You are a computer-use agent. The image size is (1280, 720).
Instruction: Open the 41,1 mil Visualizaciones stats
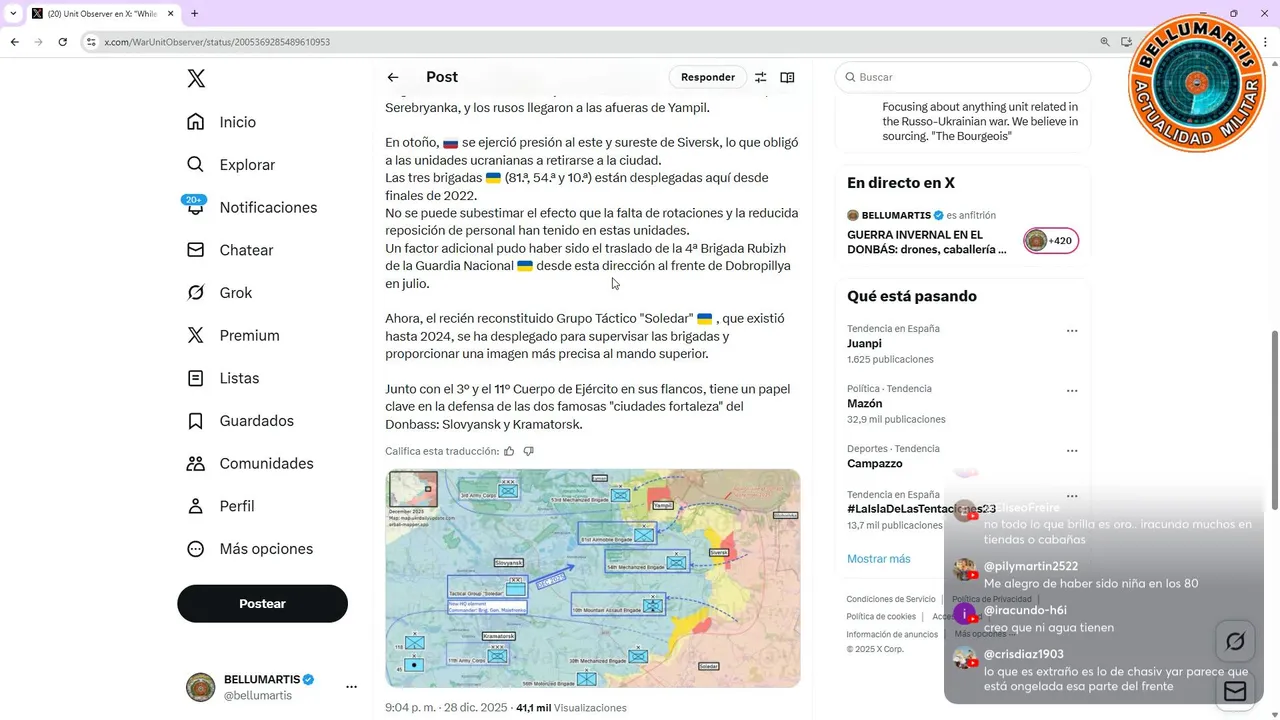coord(571,708)
